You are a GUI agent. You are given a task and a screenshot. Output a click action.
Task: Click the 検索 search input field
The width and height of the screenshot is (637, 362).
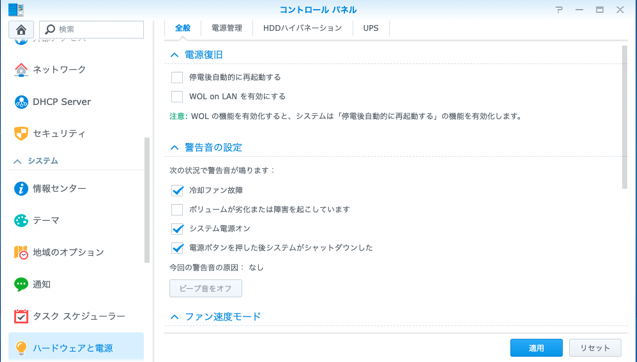(x=91, y=30)
